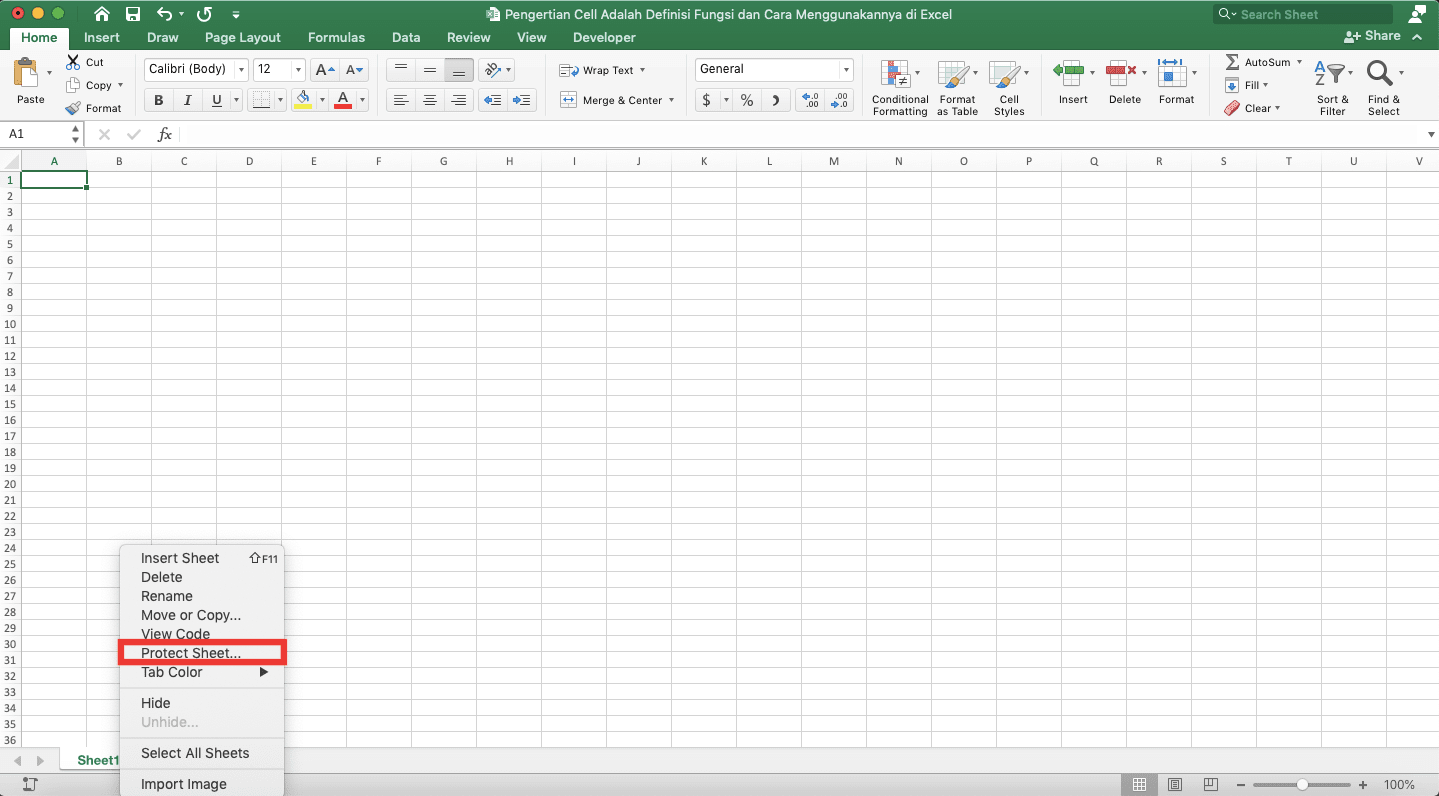The width and height of the screenshot is (1439, 796).
Task: Click the Format painter brush
Action: pyautogui.click(x=73, y=108)
